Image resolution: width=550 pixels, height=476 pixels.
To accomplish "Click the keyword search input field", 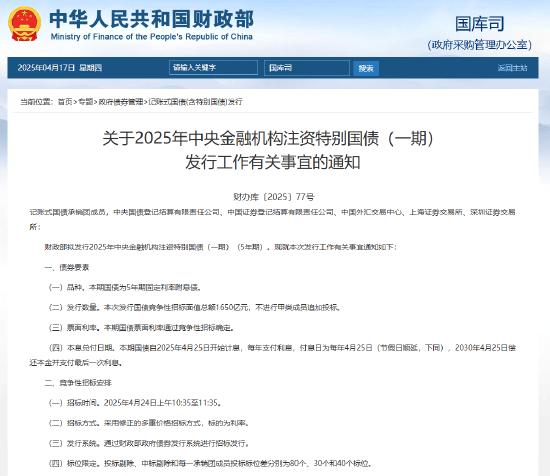I will [x=213, y=68].
